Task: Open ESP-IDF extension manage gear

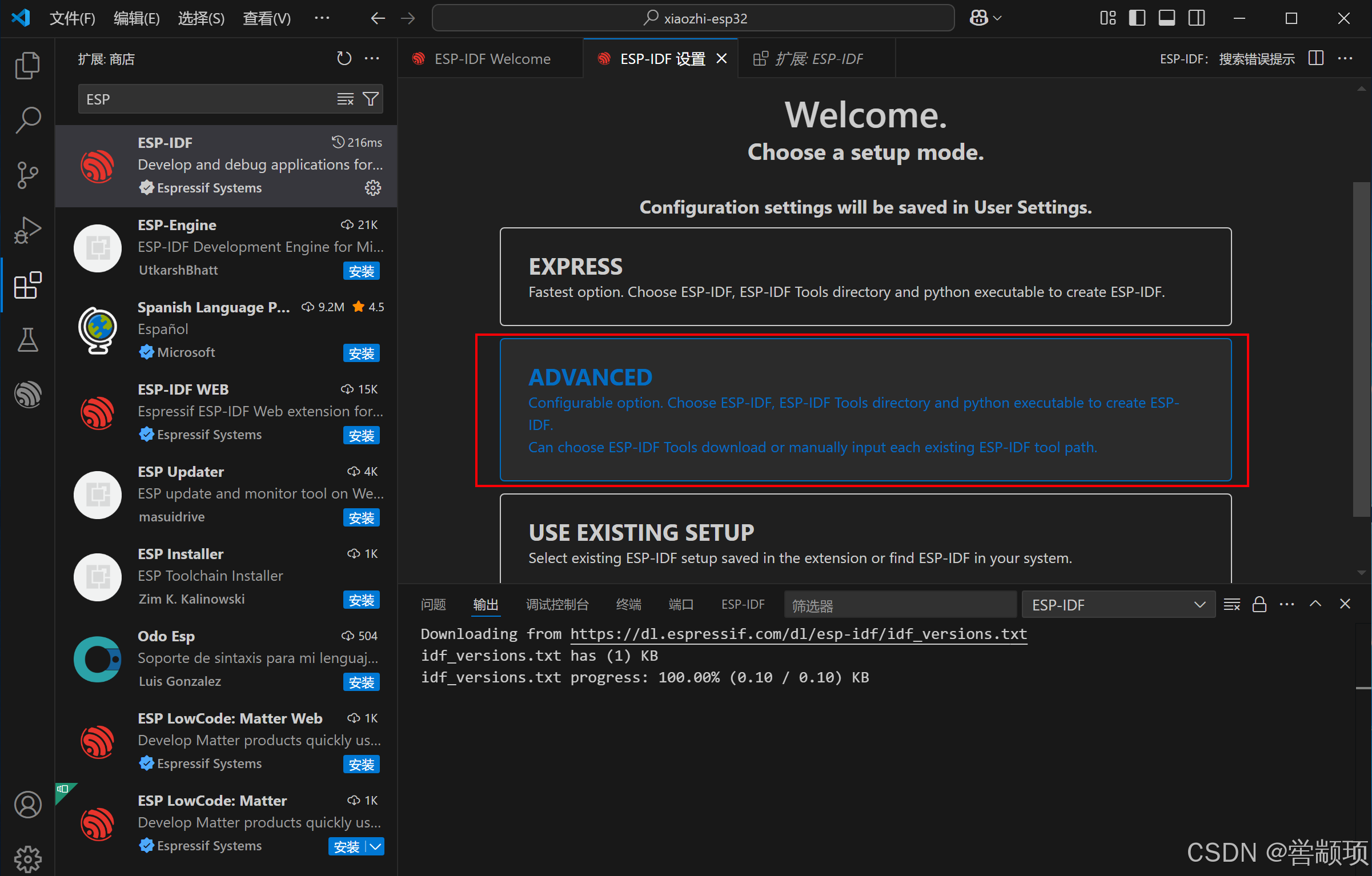Action: (372, 188)
